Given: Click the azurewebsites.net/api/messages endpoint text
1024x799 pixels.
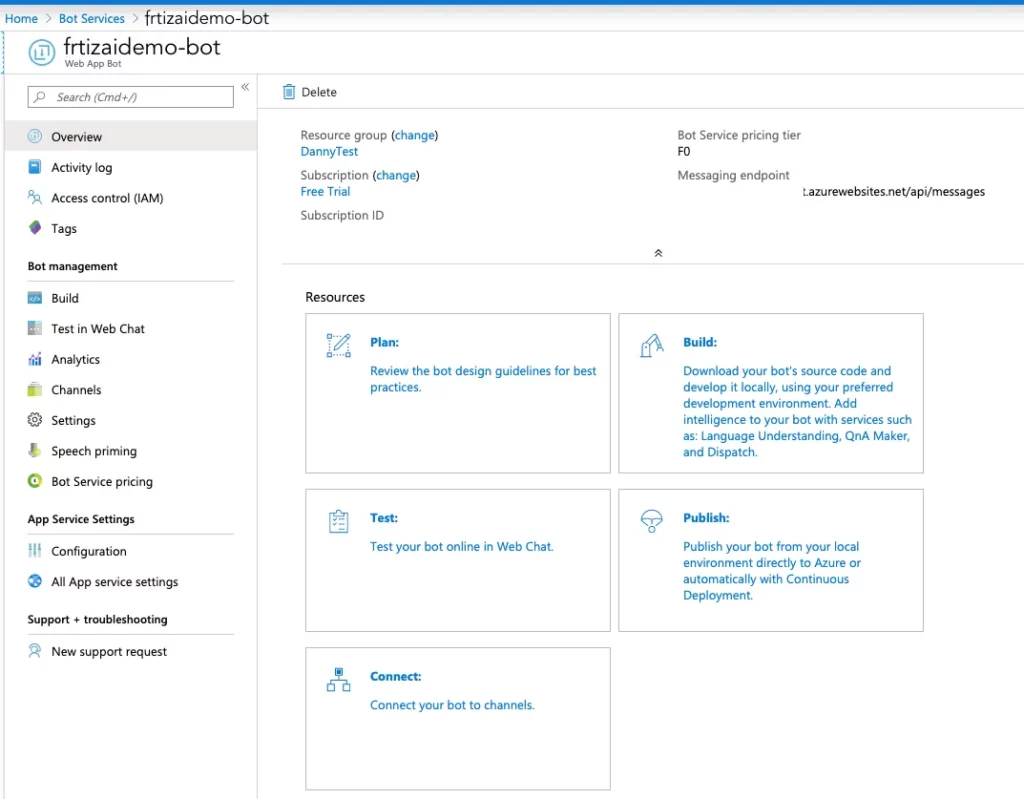Looking at the screenshot, I should (x=893, y=191).
